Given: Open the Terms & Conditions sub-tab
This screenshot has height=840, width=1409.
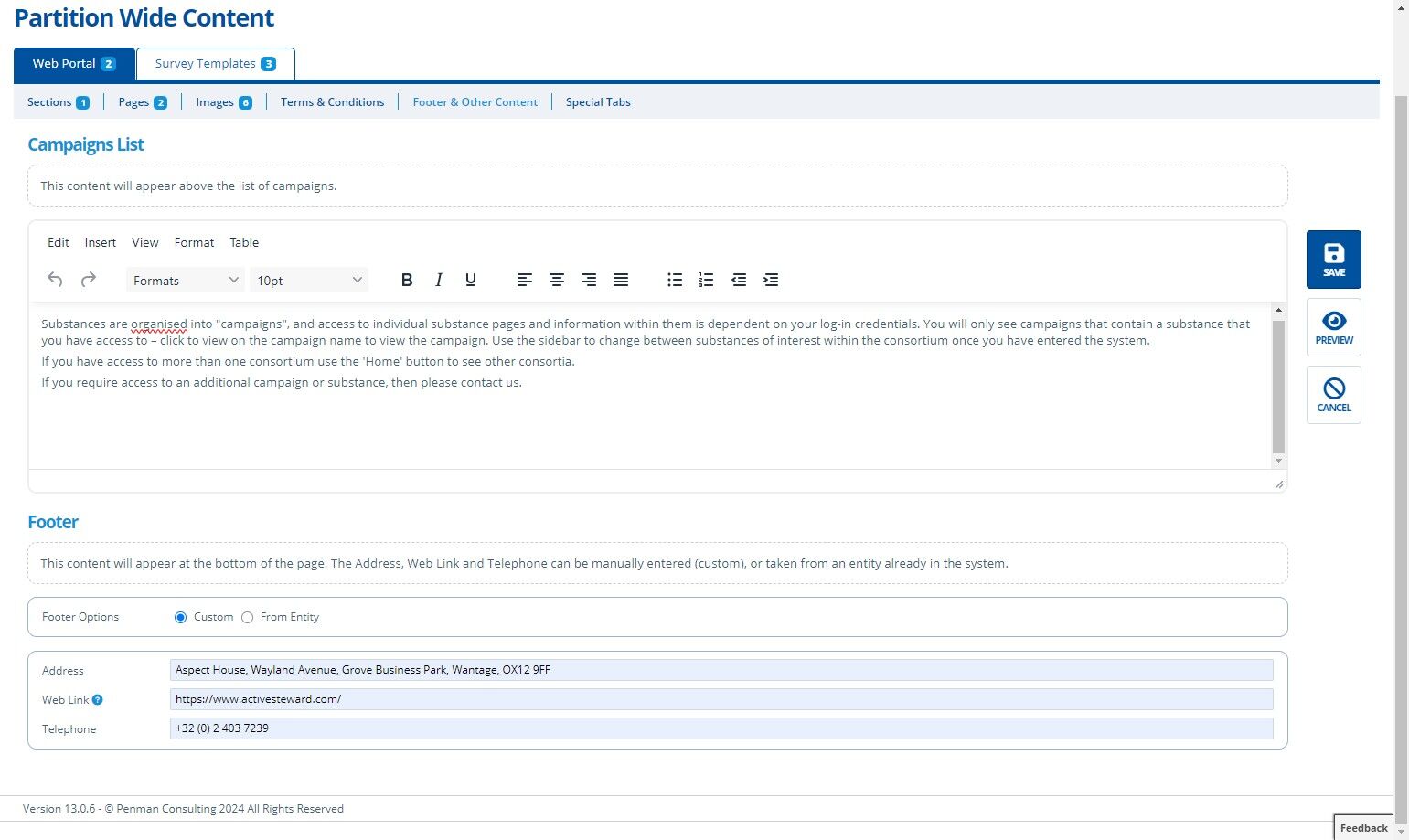Looking at the screenshot, I should pos(332,102).
